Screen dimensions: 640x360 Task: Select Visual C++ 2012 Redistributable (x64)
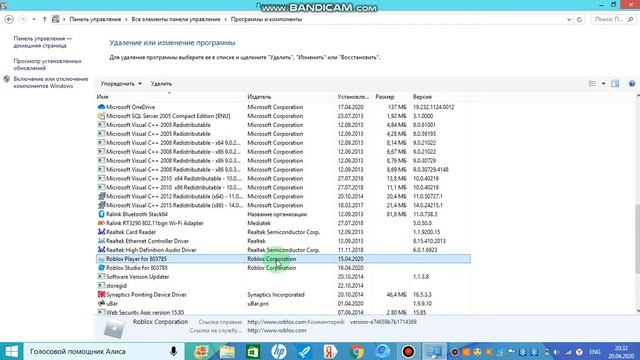283,196
